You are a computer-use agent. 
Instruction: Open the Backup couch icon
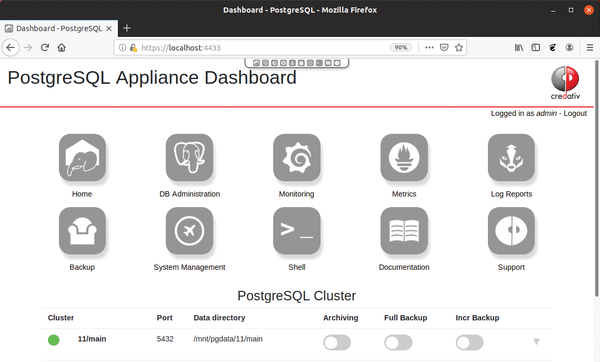(x=82, y=231)
